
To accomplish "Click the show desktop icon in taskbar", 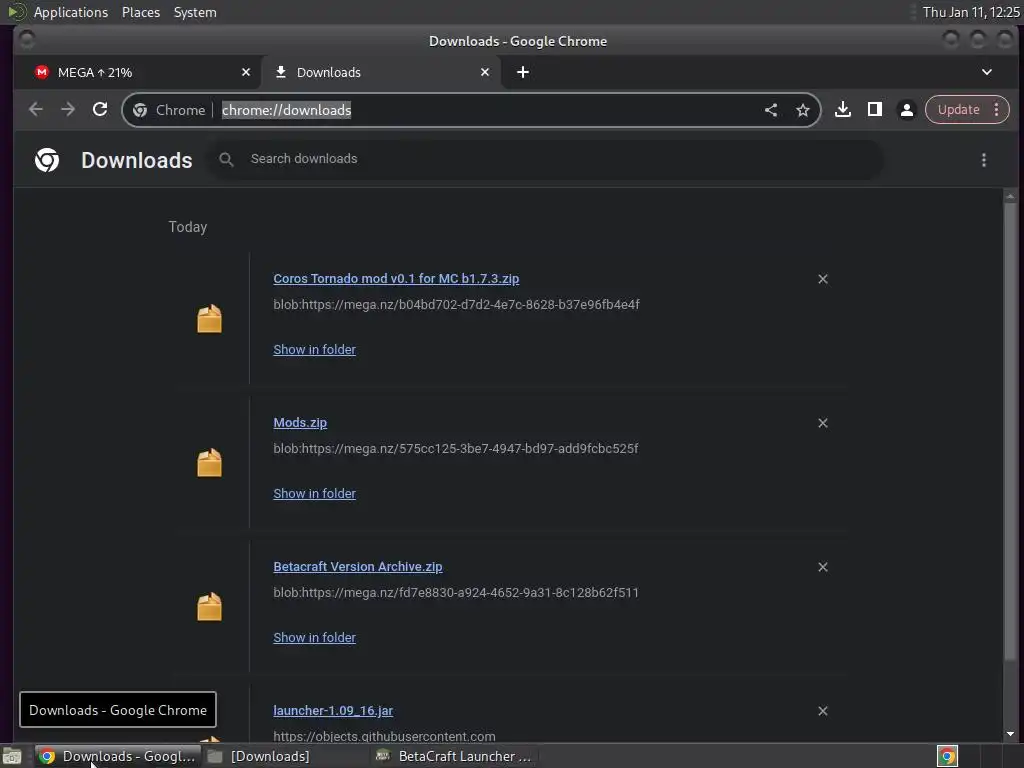I will point(12,757).
